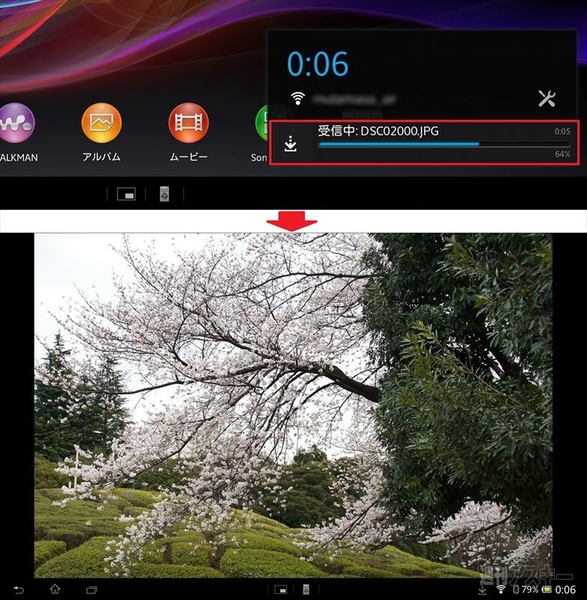Open the recent apps button

(x=92, y=590)
